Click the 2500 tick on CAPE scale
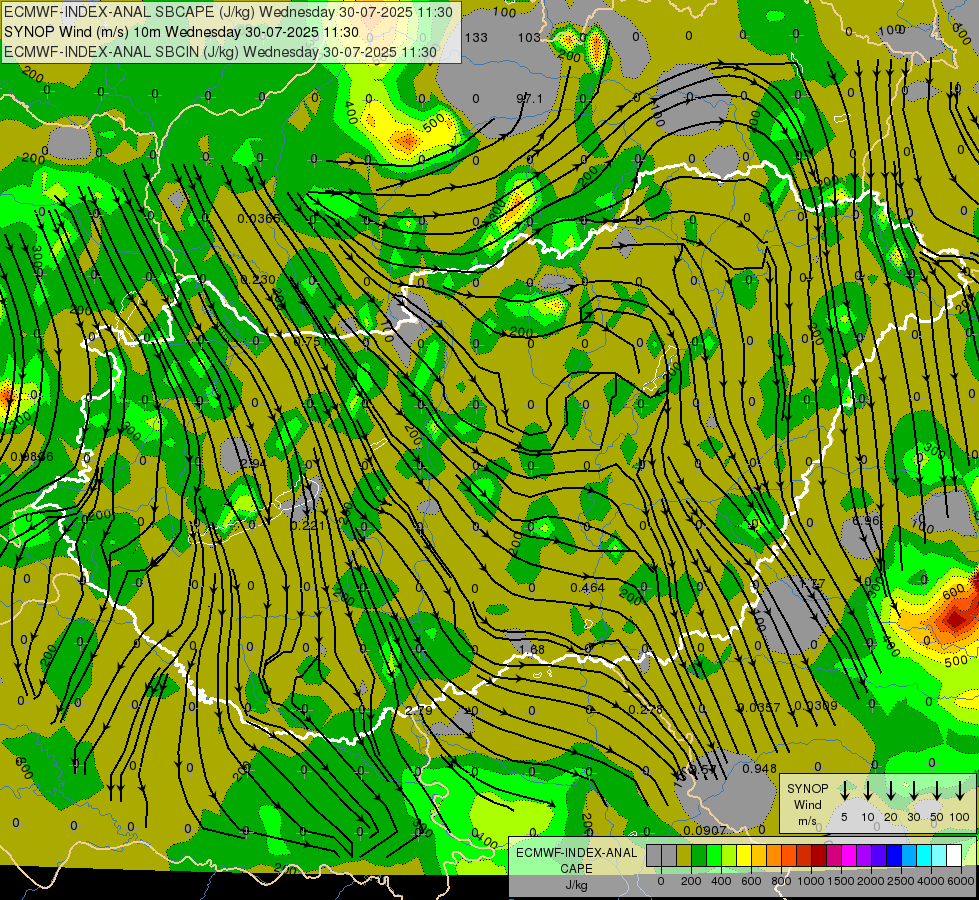The image size is (979, 900). 900,881
